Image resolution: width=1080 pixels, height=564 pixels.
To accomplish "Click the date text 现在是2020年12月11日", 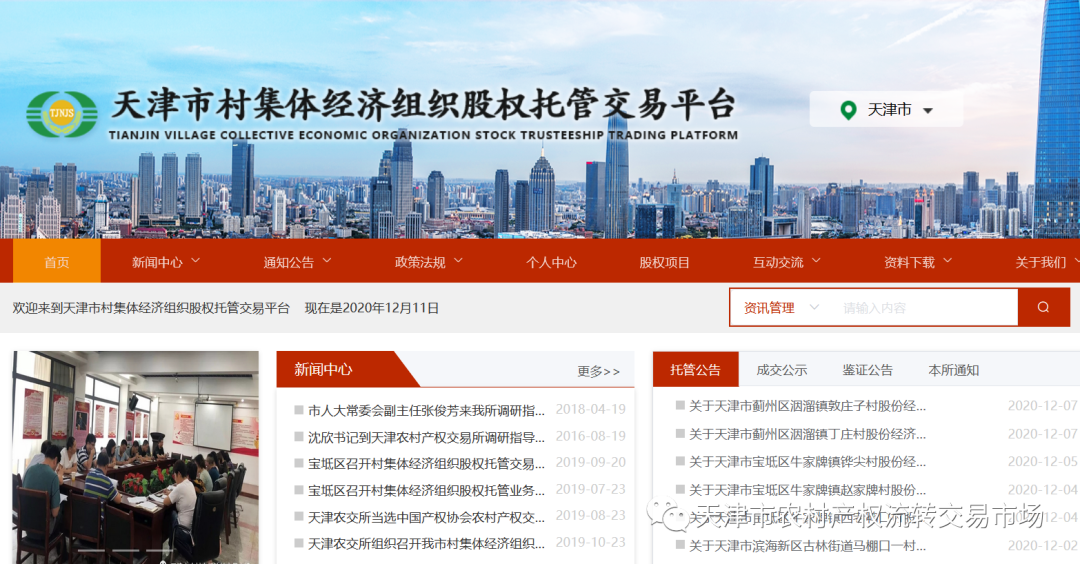I will (x=372, y=308).
